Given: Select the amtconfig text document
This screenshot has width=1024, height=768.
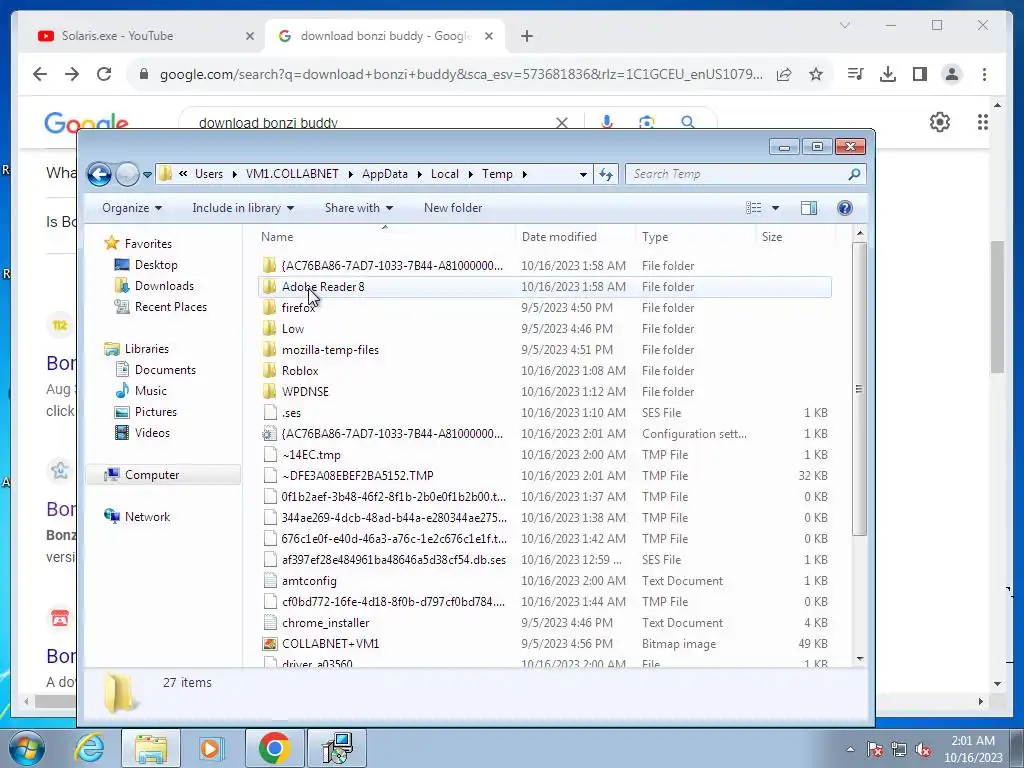Looking at the screenshot, I should (x=545, y=581).
